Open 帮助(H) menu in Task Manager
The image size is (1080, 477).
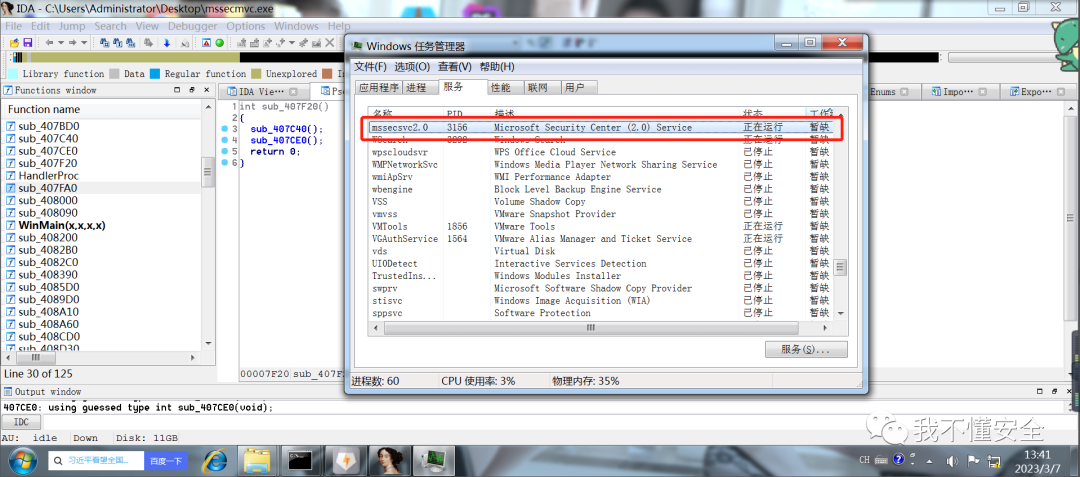[497, 67]
